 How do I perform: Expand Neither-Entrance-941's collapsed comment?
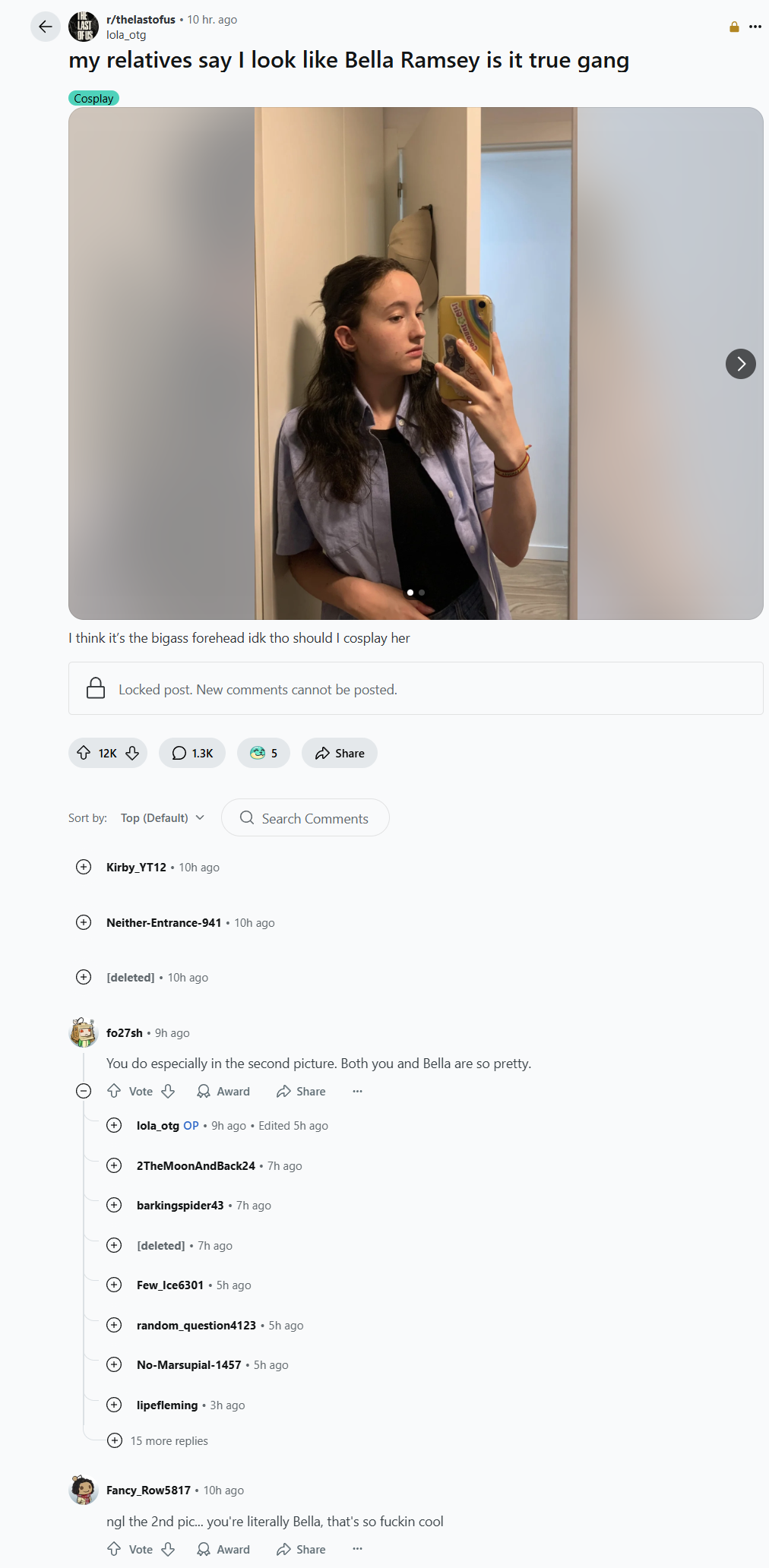84,922
